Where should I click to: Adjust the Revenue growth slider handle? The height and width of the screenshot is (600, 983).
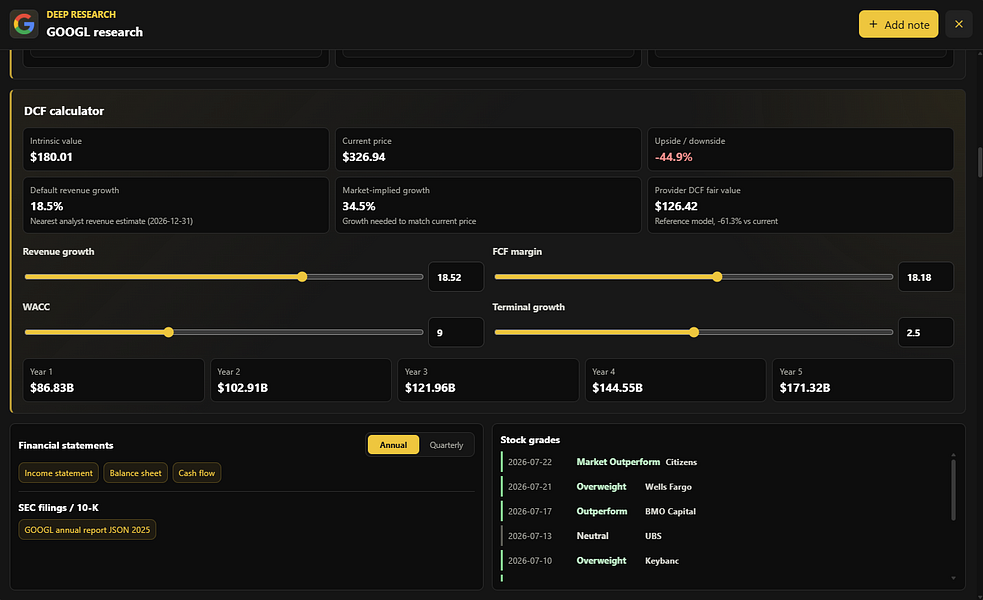pos(302,276)
